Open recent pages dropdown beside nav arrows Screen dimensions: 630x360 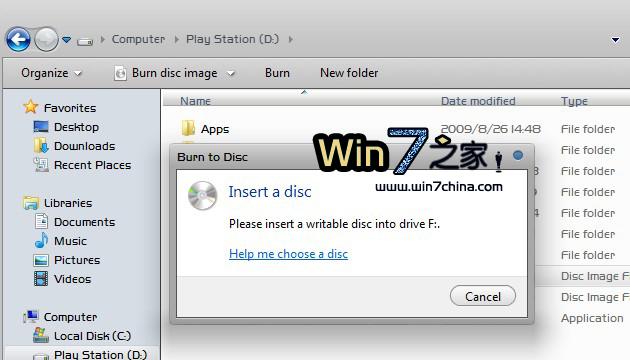(x=67, y=39)
